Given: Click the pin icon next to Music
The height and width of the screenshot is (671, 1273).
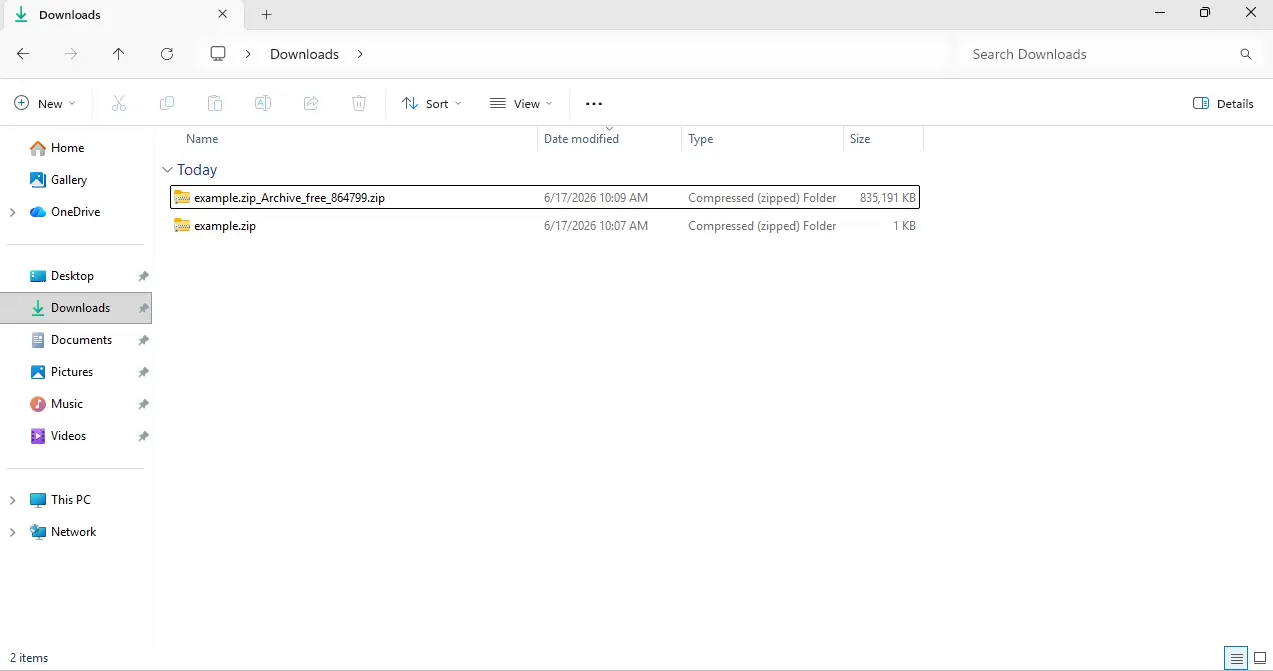Looking at the screenshot, I should coord(143,404).
